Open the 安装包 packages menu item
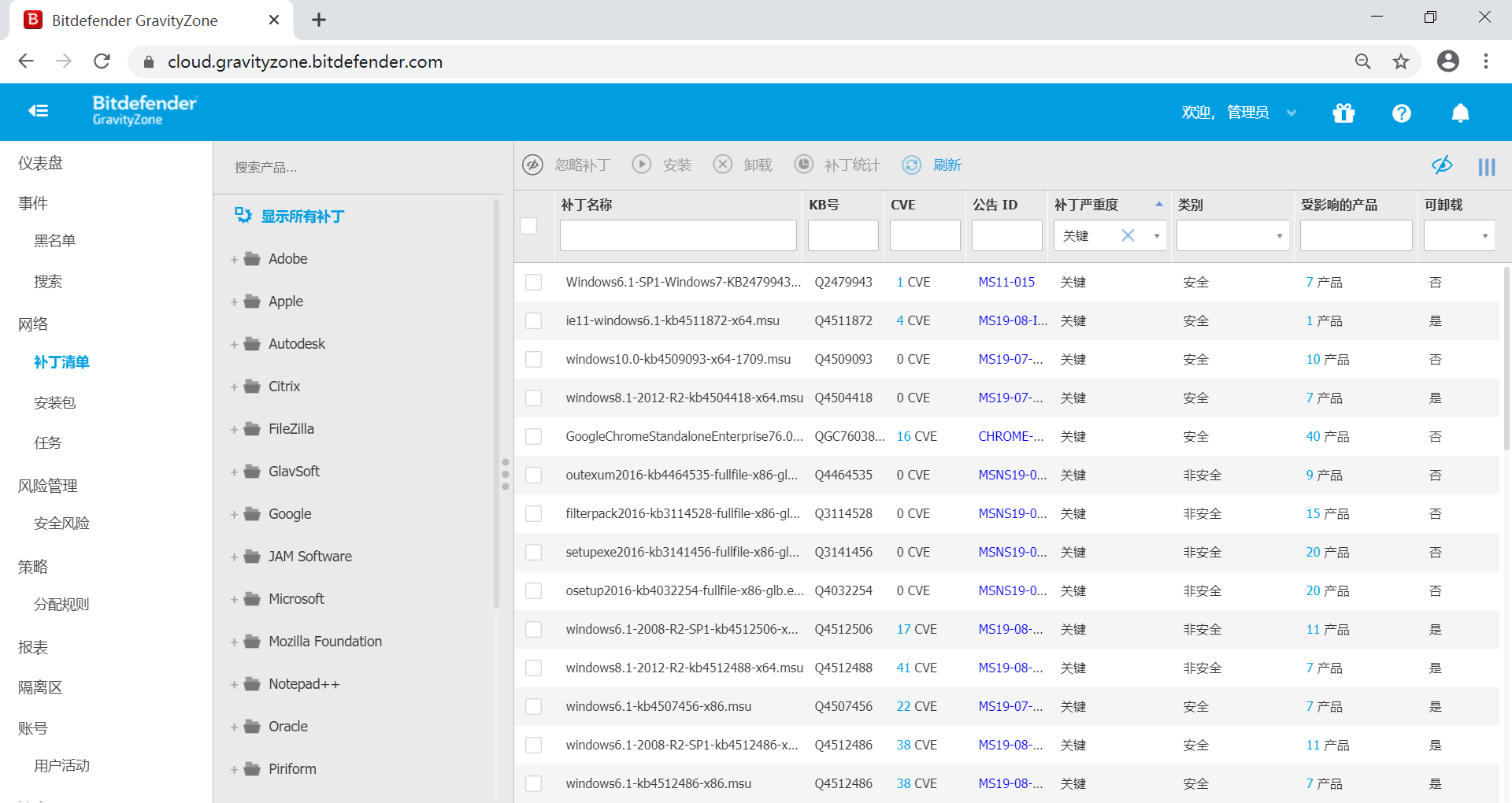Viewport: 1512px width, 803px height. (x=54, y=402)
